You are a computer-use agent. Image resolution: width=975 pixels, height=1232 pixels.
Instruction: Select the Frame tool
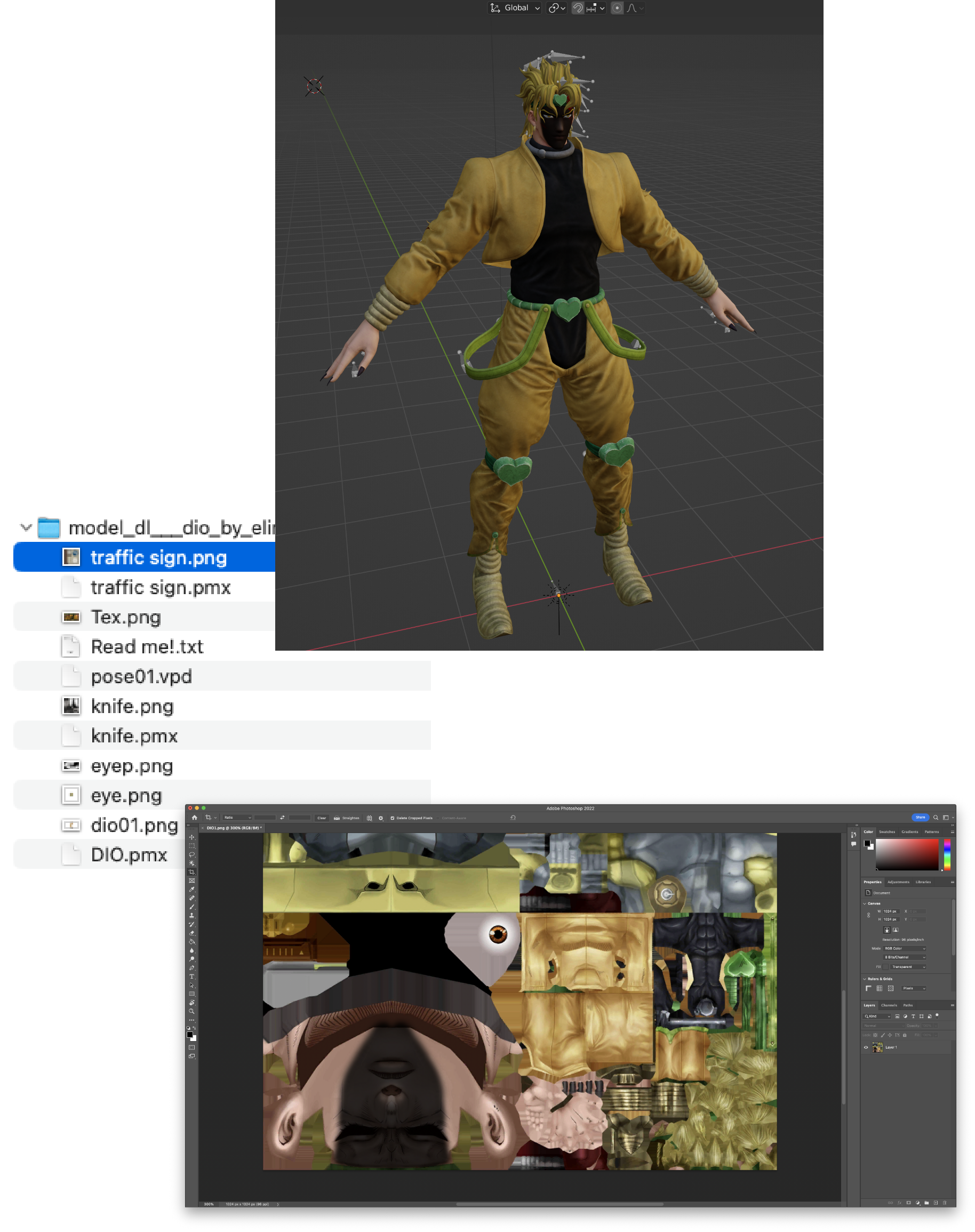[193, 881]
